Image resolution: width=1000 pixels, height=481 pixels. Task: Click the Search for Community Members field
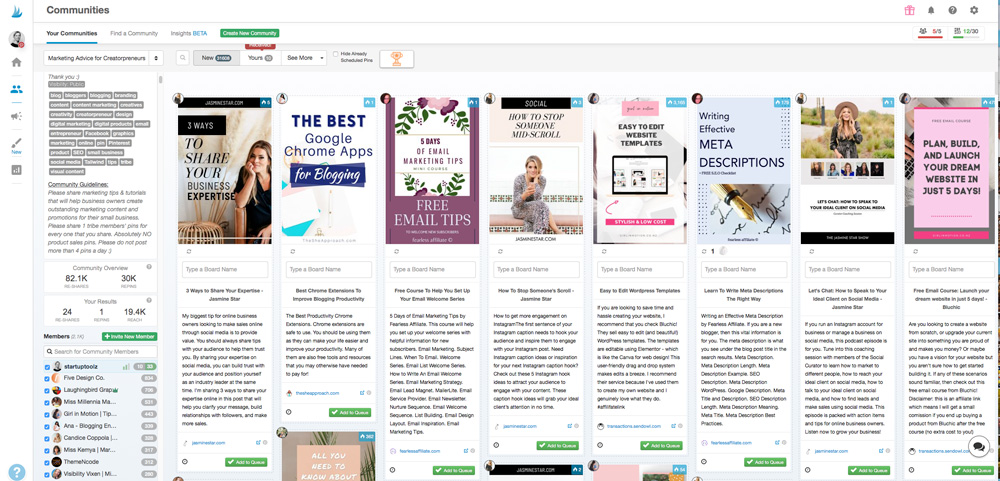click(101, 351)
